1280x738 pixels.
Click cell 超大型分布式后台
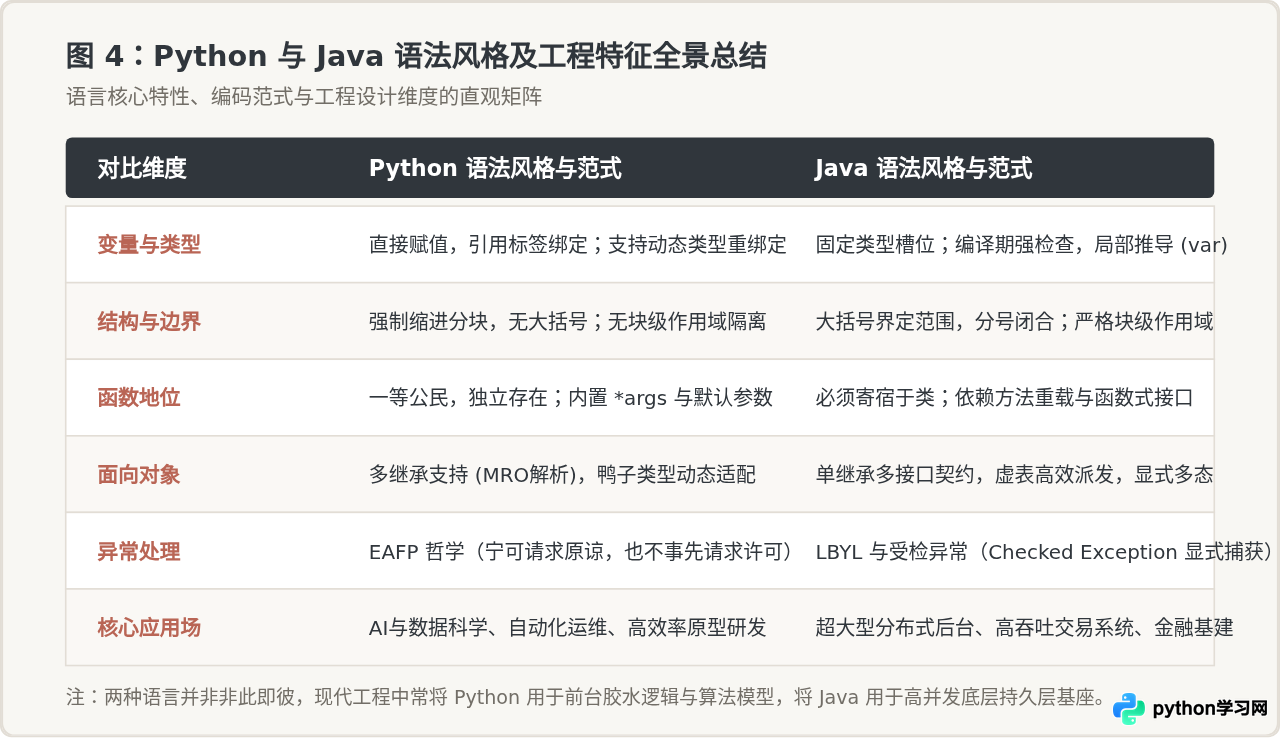click(x=1024, y=627)
